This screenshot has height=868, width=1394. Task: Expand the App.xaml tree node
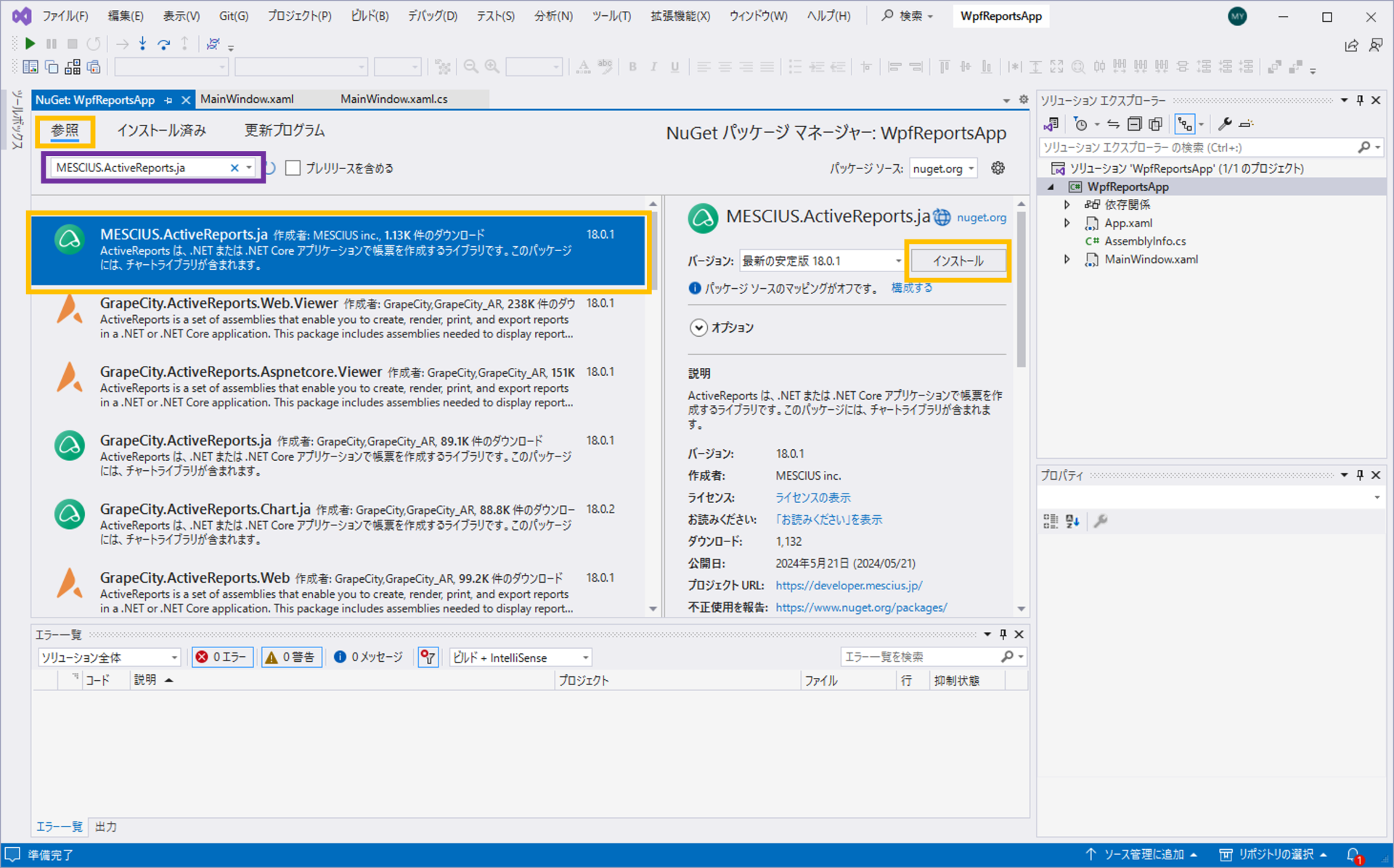coord(1067,224)
